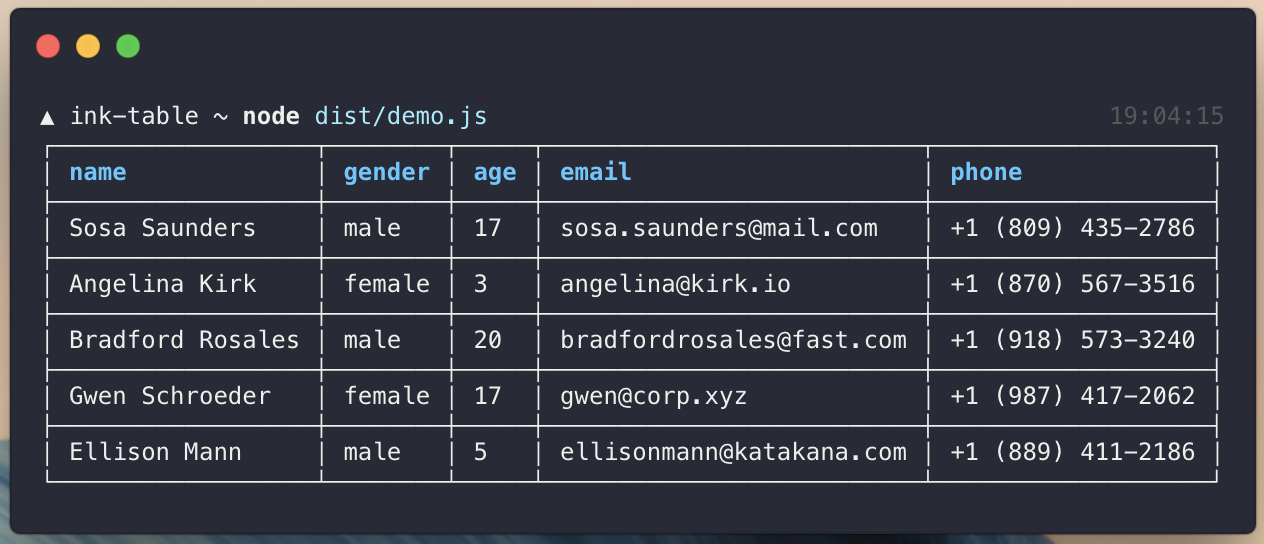Click the angelina@kirk.io email address
Image resolution: width=1264 pixels, height=544 pixels.
[x=676, y=284]
